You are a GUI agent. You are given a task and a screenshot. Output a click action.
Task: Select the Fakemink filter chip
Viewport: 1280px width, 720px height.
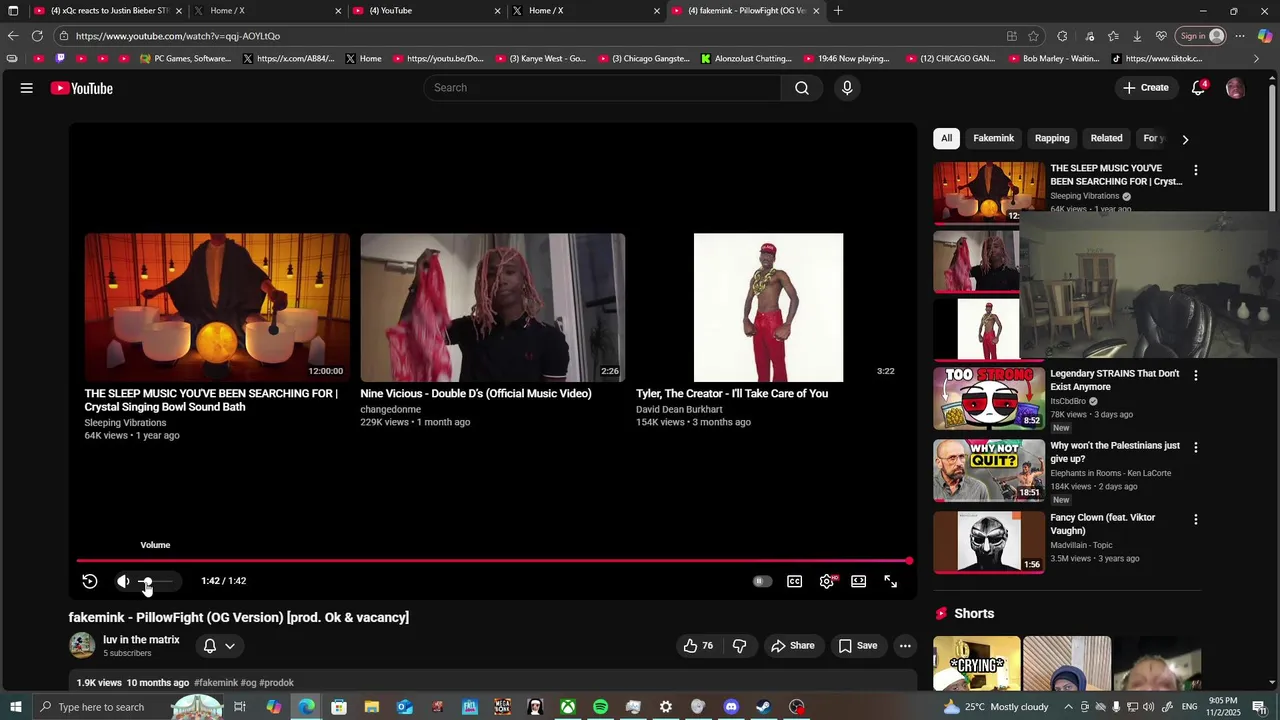pyautogui.click(x=994, y=138)
